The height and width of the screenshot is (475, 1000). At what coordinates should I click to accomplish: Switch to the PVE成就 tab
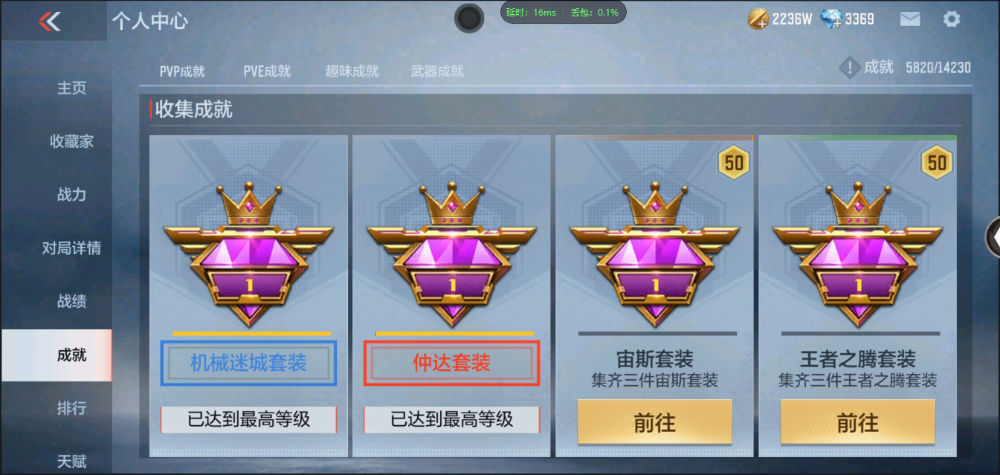click(x=267, y=71)
